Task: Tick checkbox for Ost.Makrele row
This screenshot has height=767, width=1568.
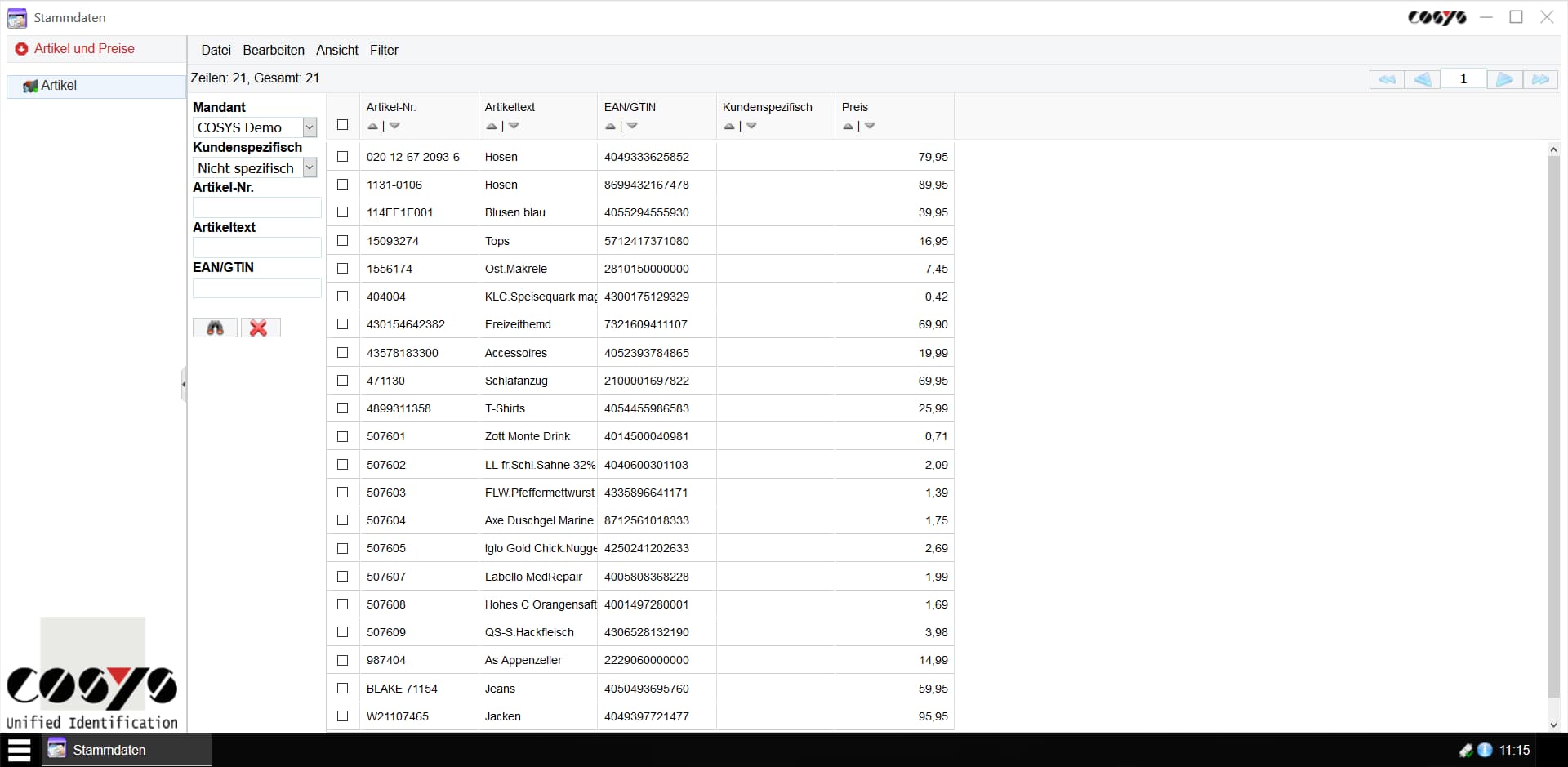Action: (x=342, y=268)
